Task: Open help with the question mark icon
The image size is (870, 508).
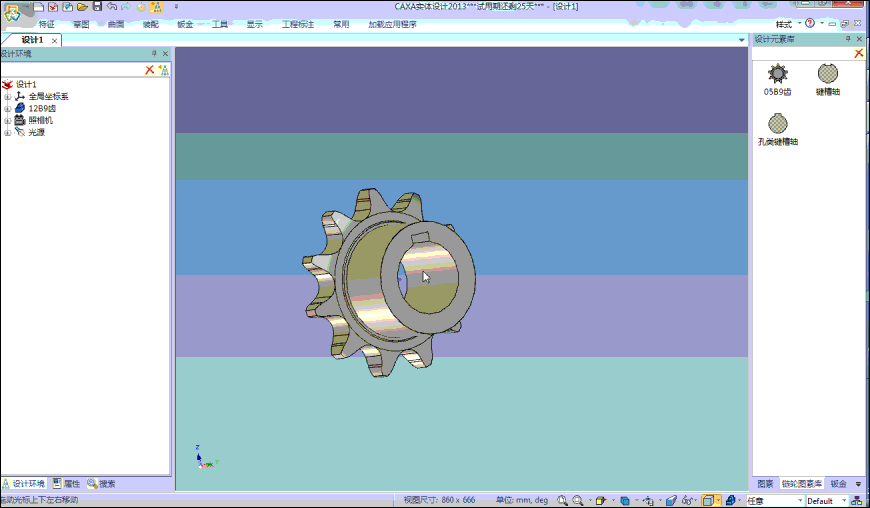Action: pos(810,23)
